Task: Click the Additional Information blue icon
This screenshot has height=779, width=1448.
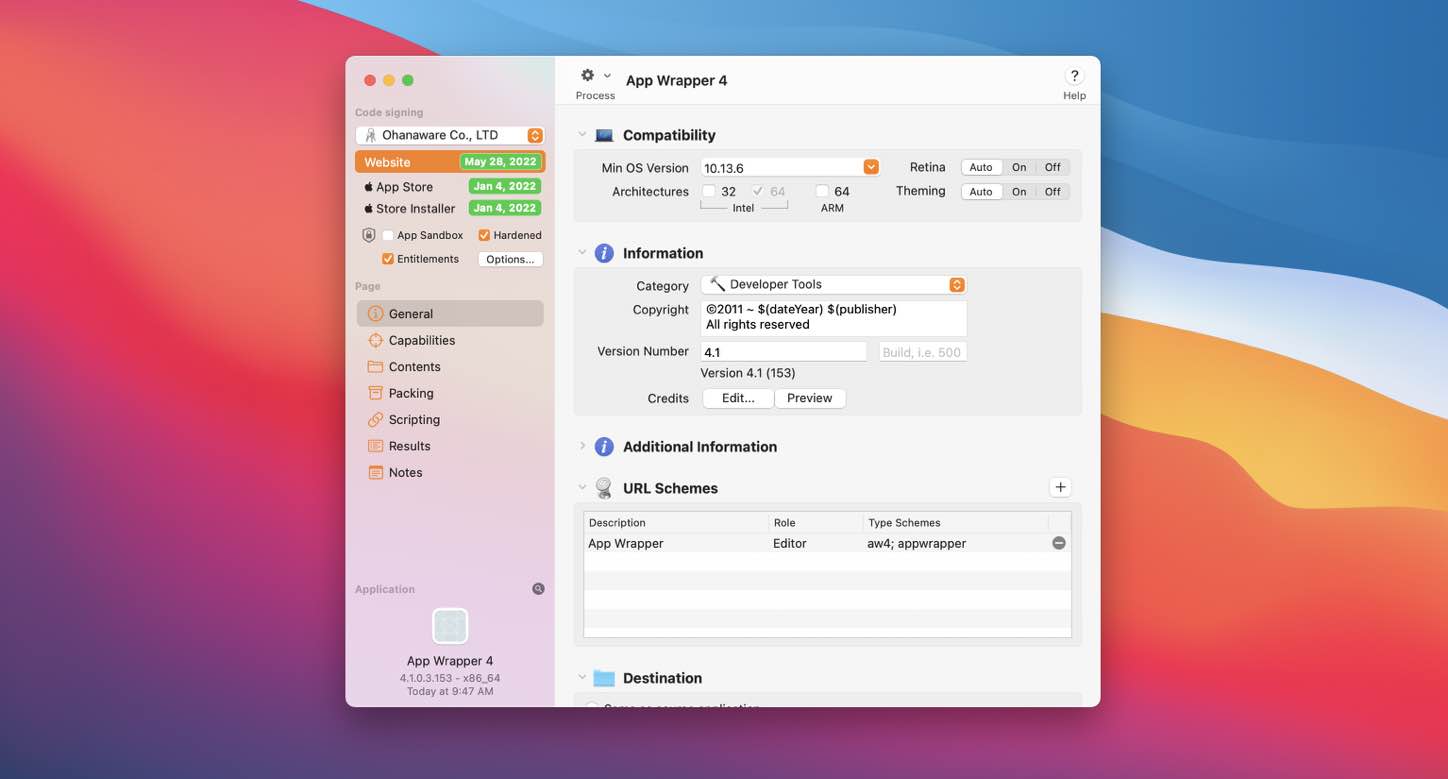Action: (x=604, y=446)
